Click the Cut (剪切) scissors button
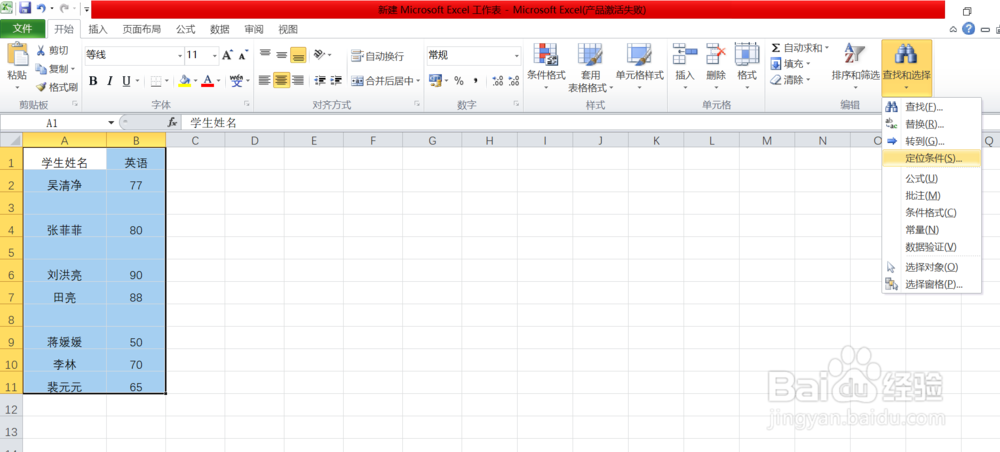 (52, 50)
